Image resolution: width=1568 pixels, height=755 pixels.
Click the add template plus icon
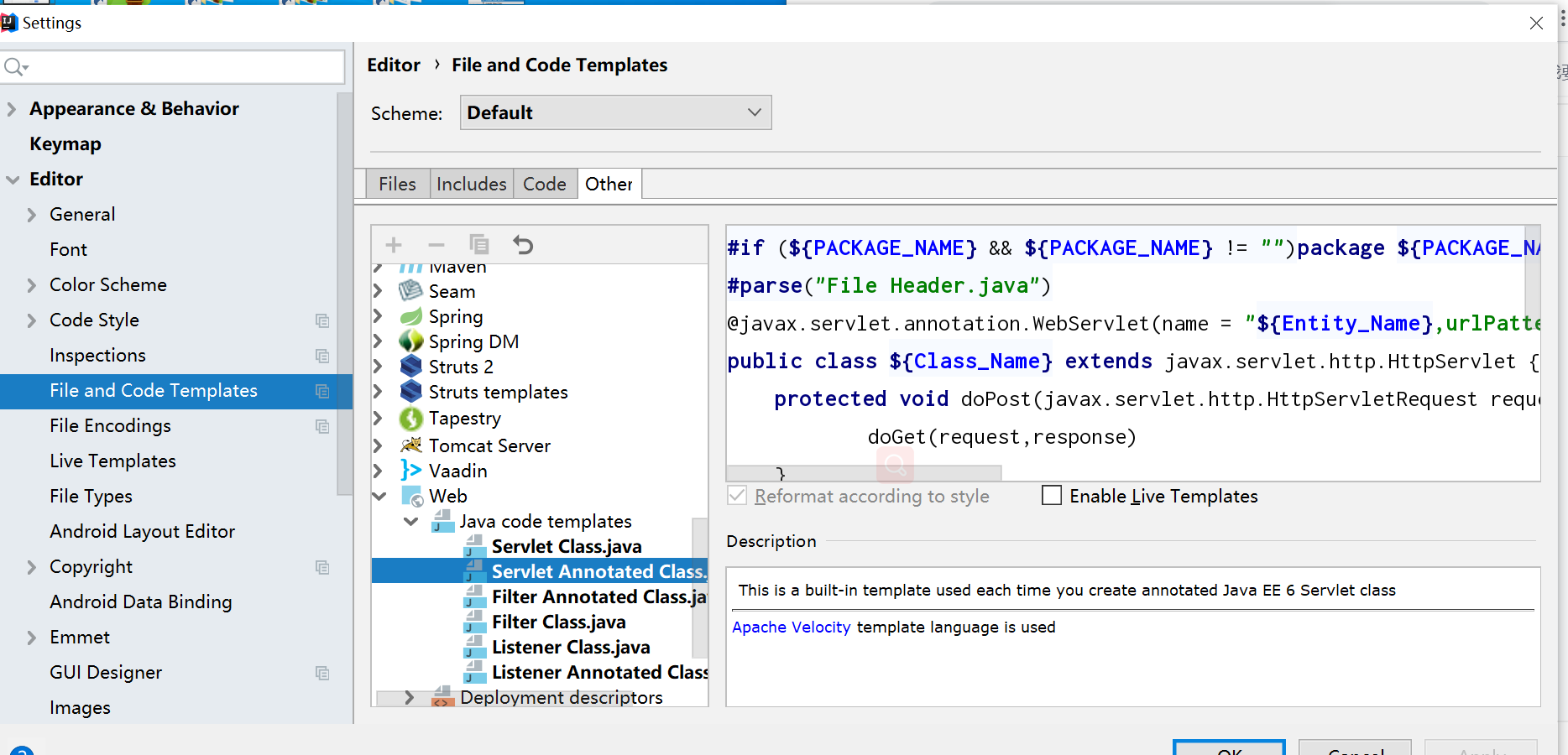394,245
